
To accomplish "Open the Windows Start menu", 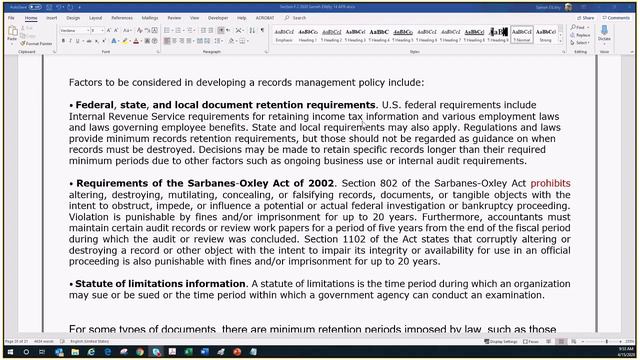I will coord(10,351).
